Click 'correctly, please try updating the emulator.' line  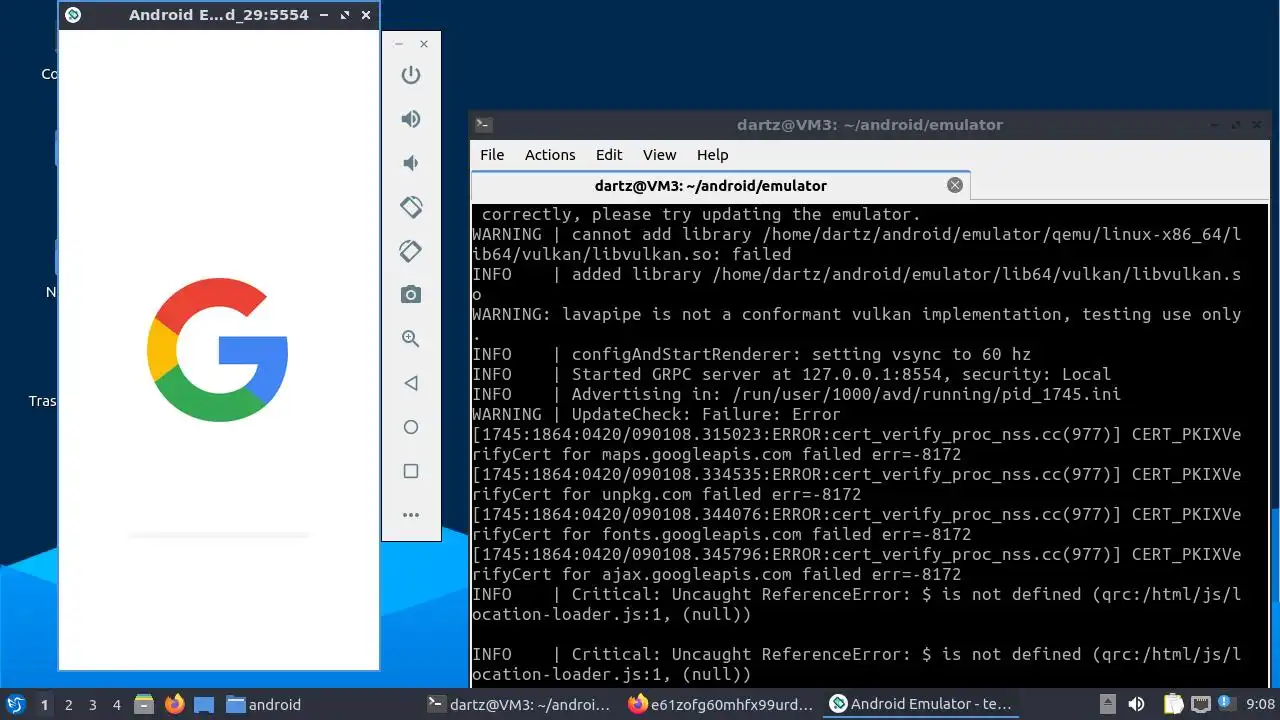tap(701, 214)
